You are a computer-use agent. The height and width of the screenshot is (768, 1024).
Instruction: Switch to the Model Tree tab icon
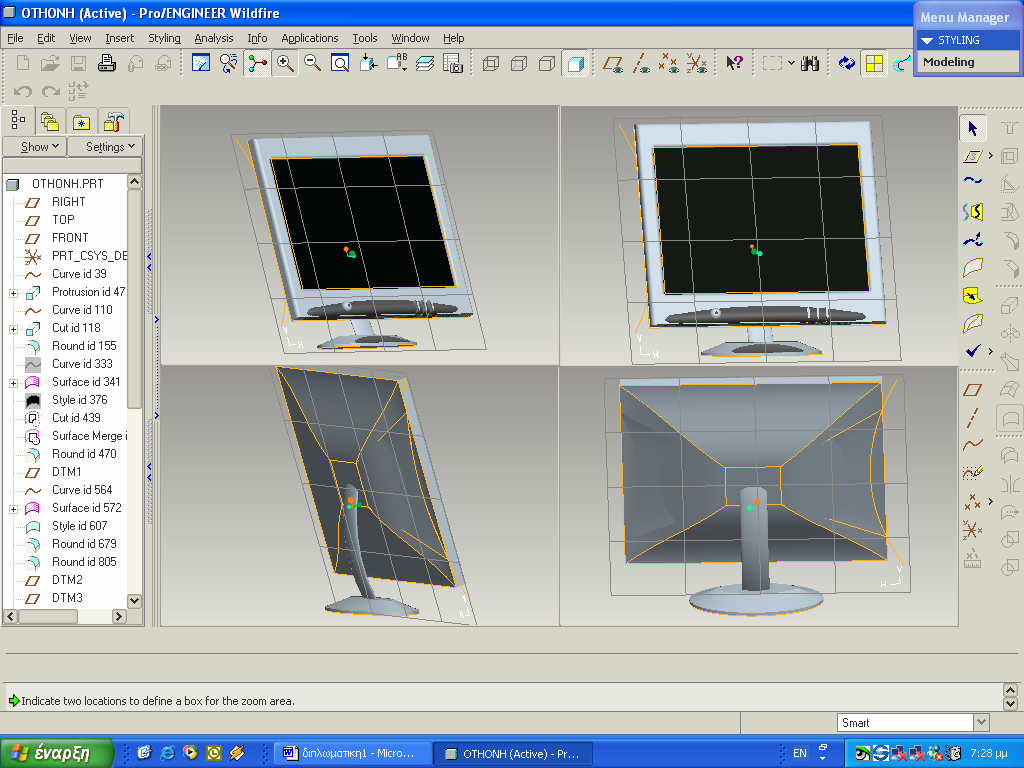coord(18,120)
